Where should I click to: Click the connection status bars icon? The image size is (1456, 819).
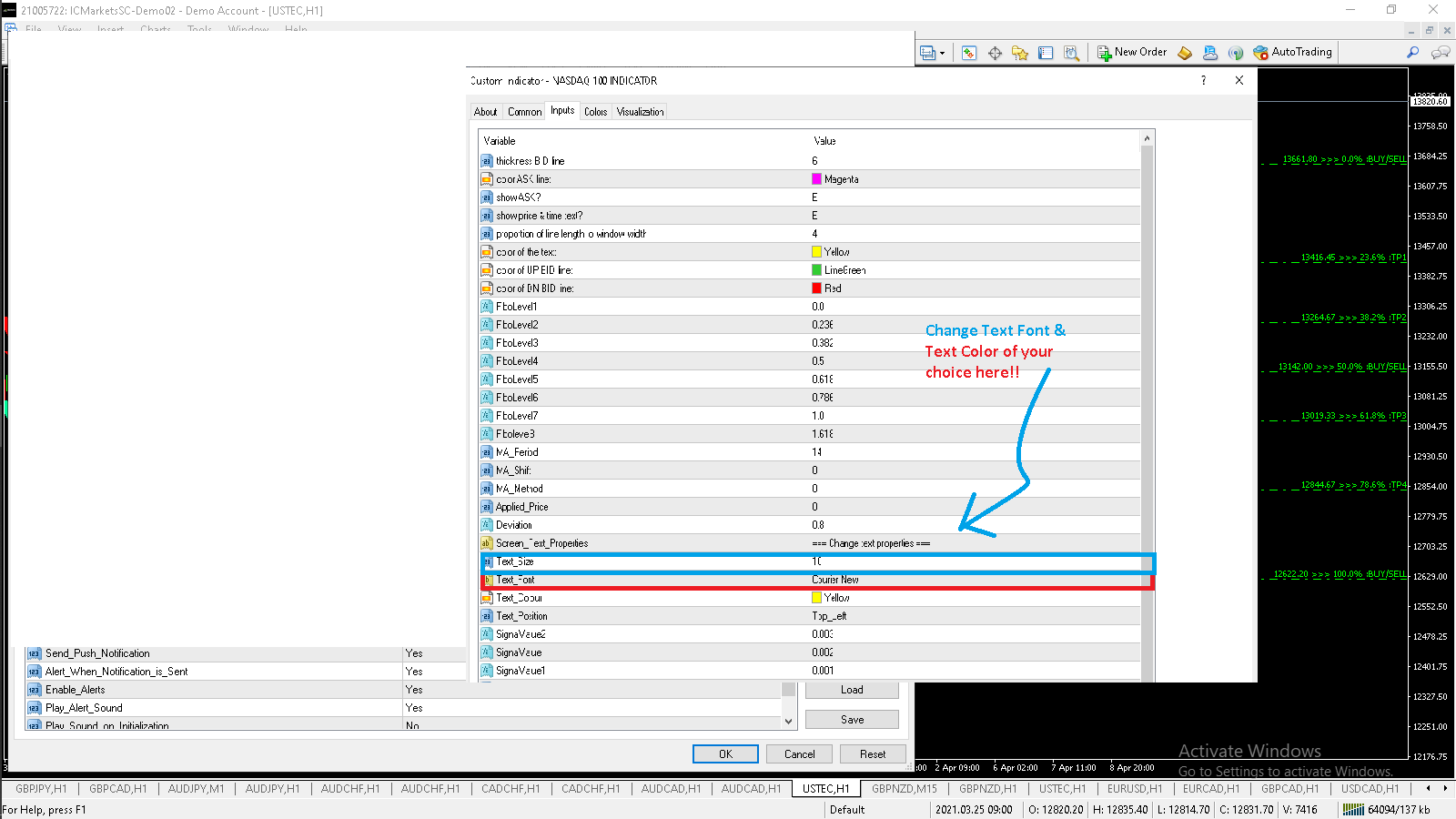(x=1354, y=809)
